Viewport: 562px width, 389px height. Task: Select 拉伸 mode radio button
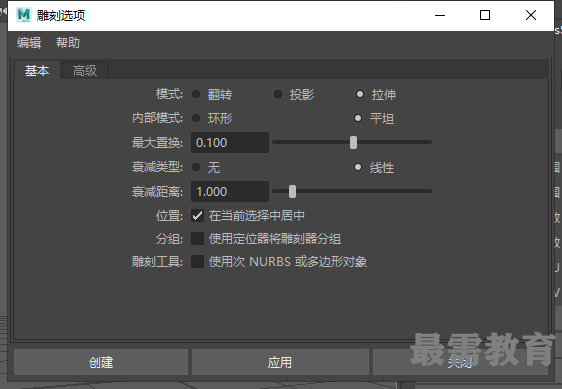tap(359, 94)
